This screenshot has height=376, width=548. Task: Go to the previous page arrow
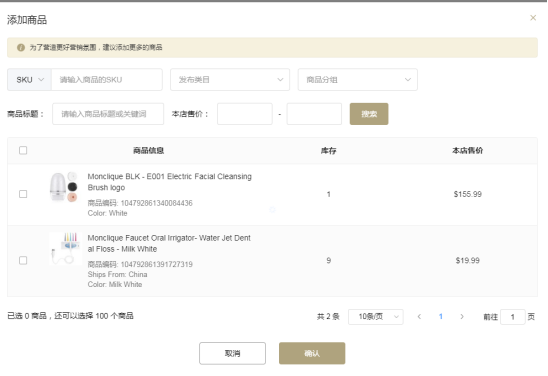point(419,317)
